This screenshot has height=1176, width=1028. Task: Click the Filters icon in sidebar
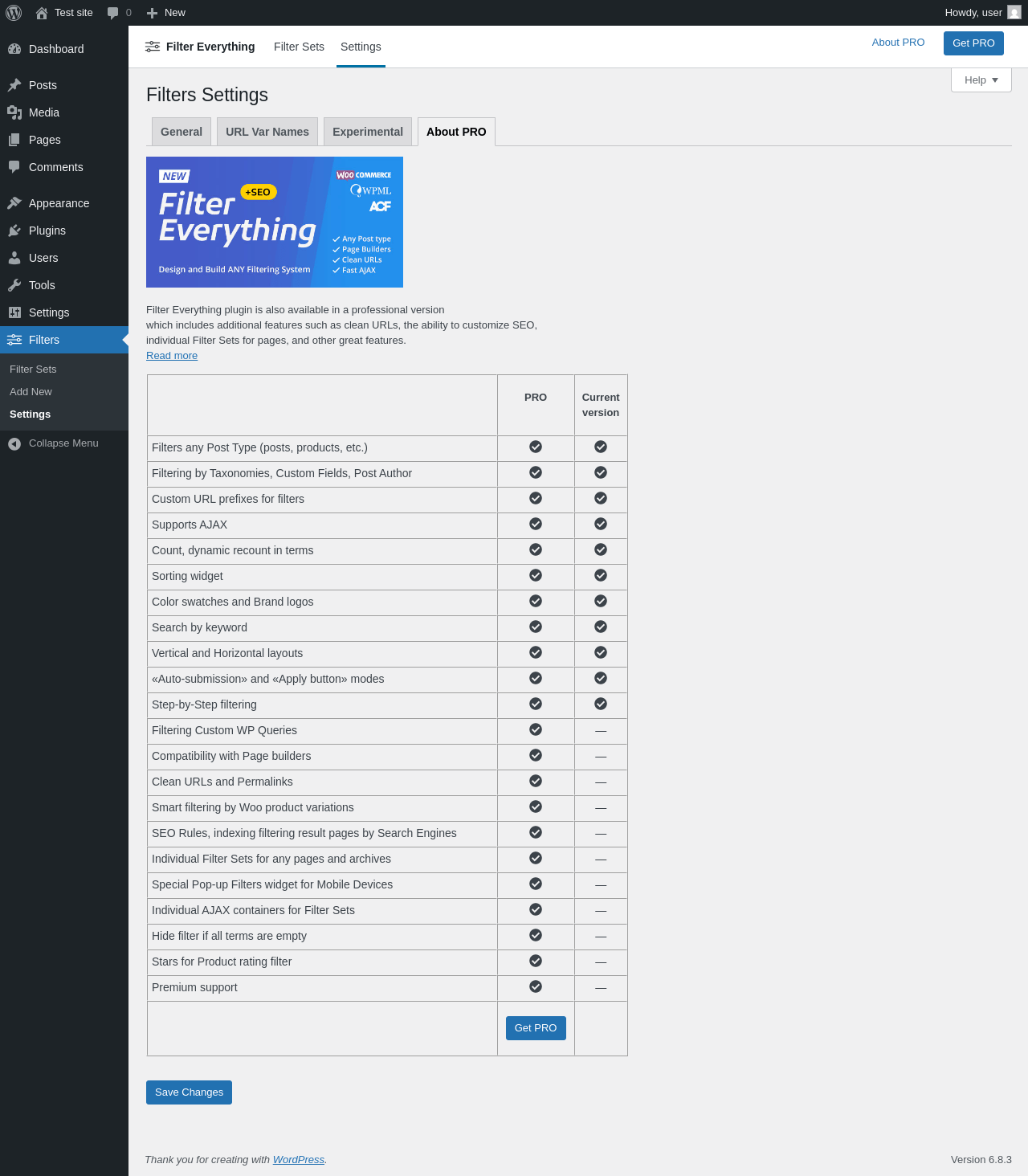click(x=14, y=340)
